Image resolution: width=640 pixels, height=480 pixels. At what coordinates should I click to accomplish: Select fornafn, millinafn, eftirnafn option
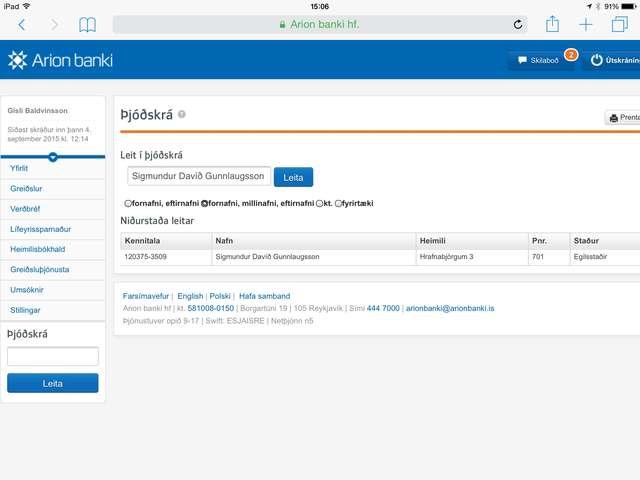(x=204, y=203)
